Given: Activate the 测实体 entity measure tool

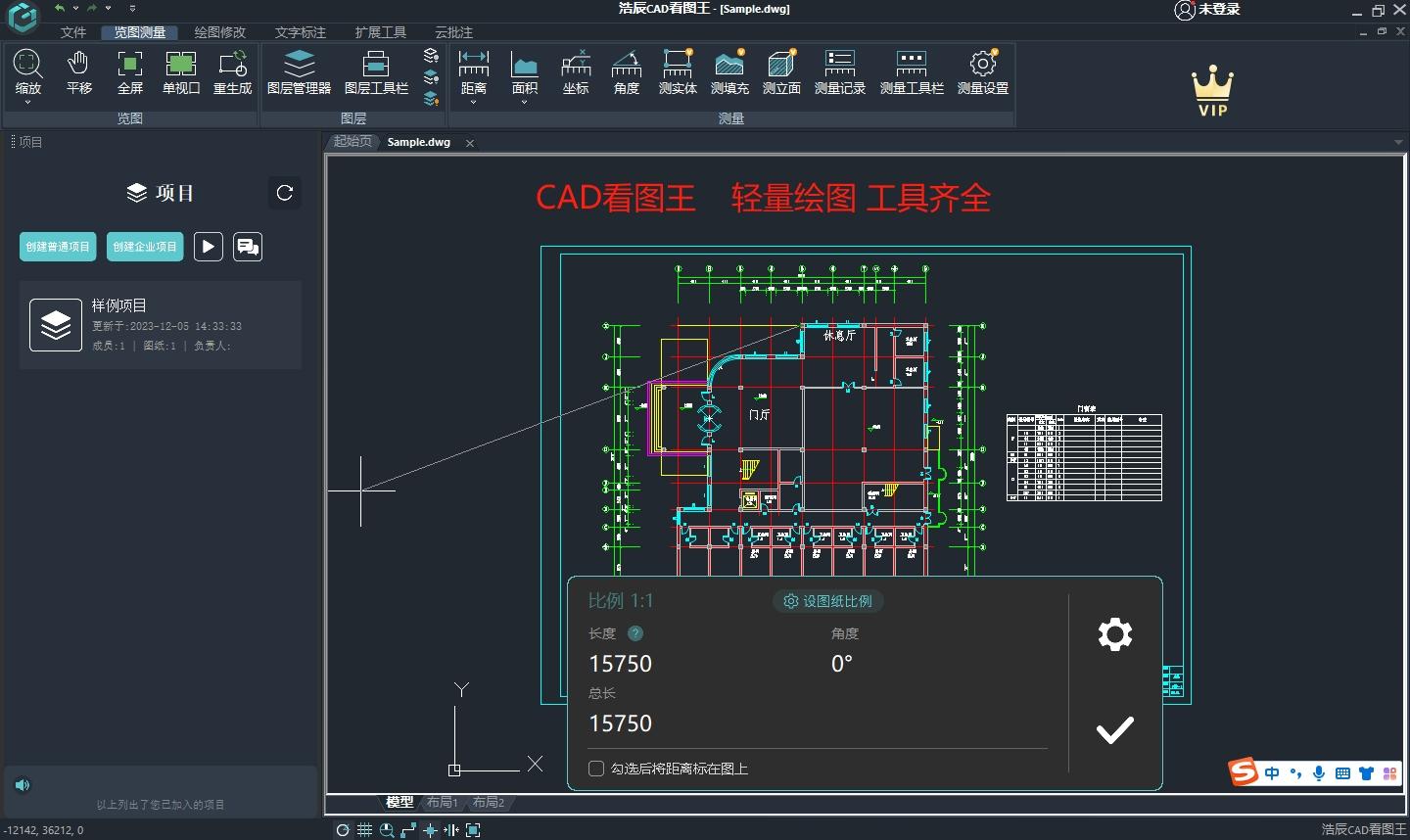Looking at the screenshot, I should (x=677, y=70).
